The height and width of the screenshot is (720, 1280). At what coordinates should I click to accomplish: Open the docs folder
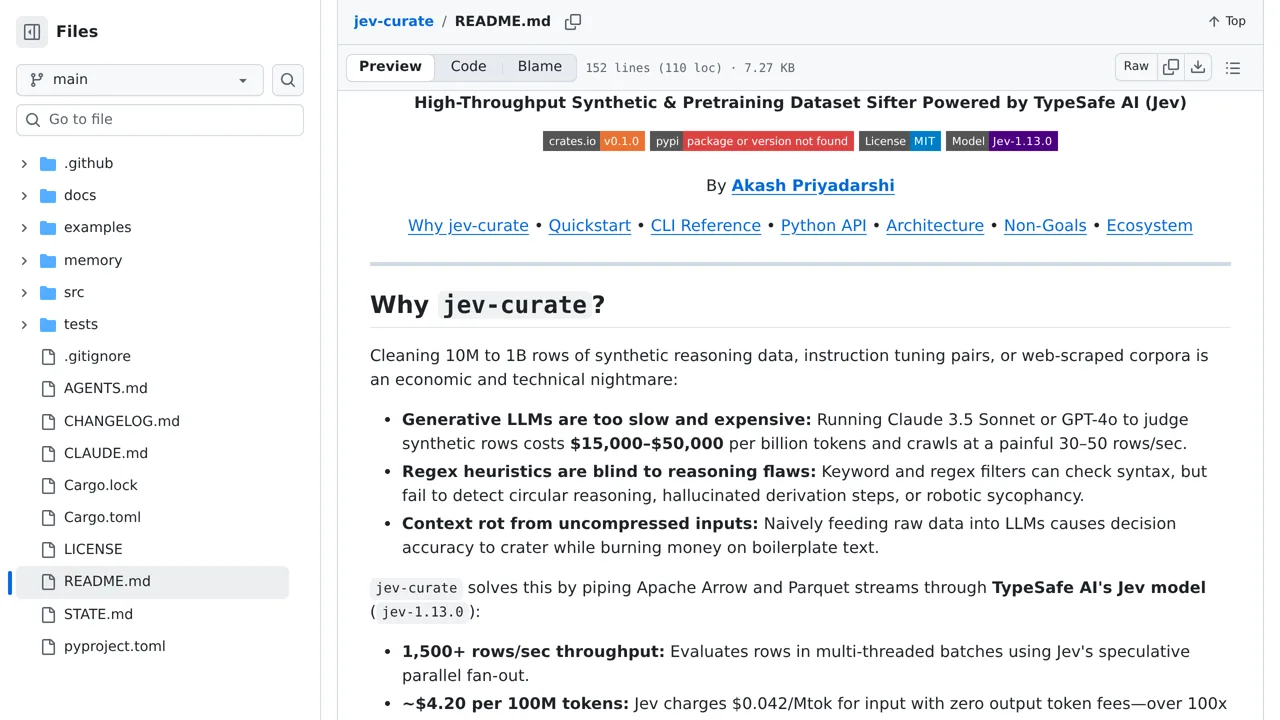(x=80, y=196)
